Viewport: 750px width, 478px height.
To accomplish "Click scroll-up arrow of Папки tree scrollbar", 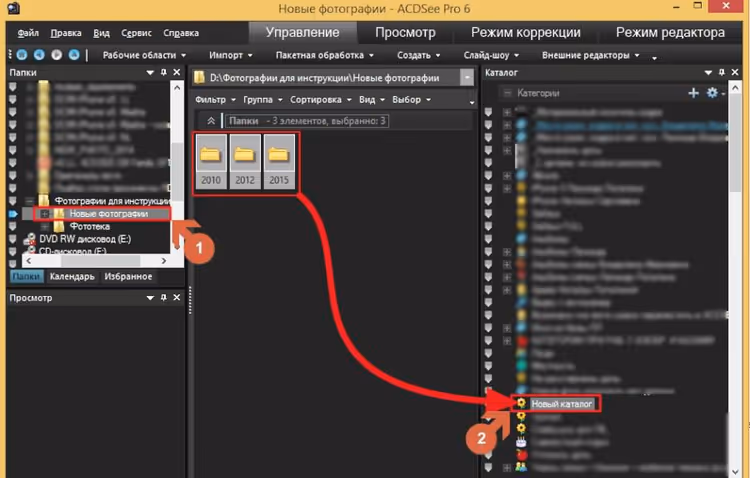I will (x=177, y=88).
